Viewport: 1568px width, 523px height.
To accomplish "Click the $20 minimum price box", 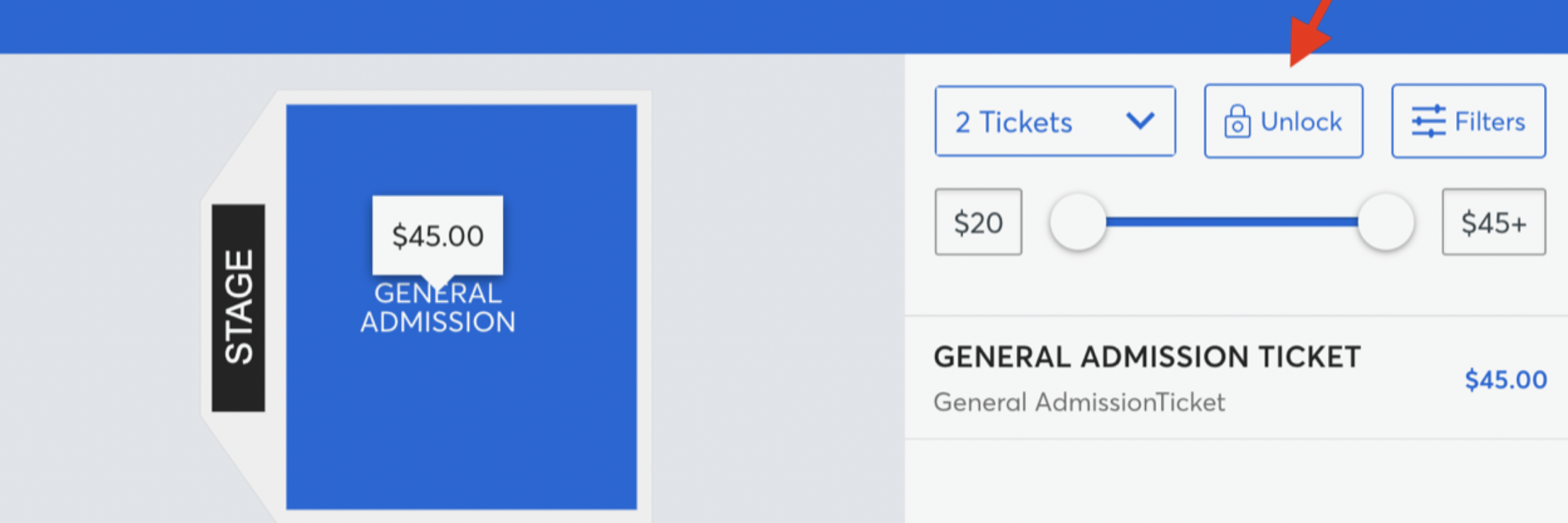I will 978,223.
